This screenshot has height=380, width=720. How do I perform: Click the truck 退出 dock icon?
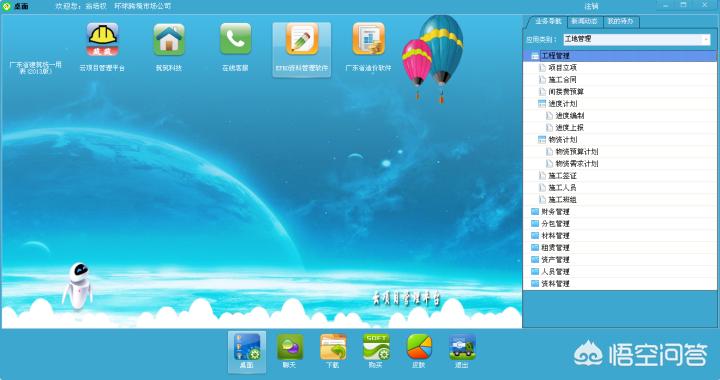point(462,347)
